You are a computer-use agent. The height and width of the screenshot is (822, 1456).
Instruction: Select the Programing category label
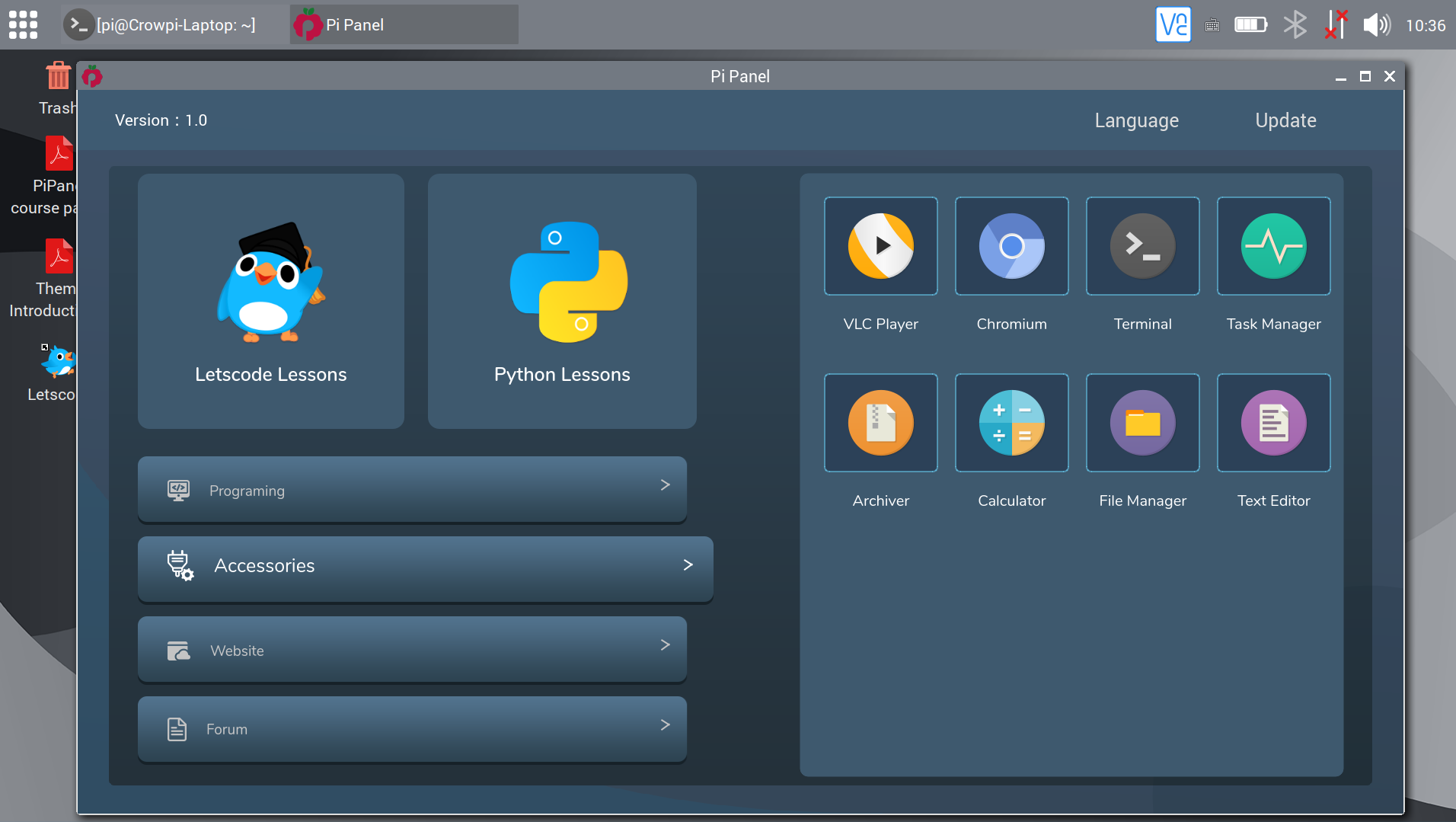coord(247,491)
